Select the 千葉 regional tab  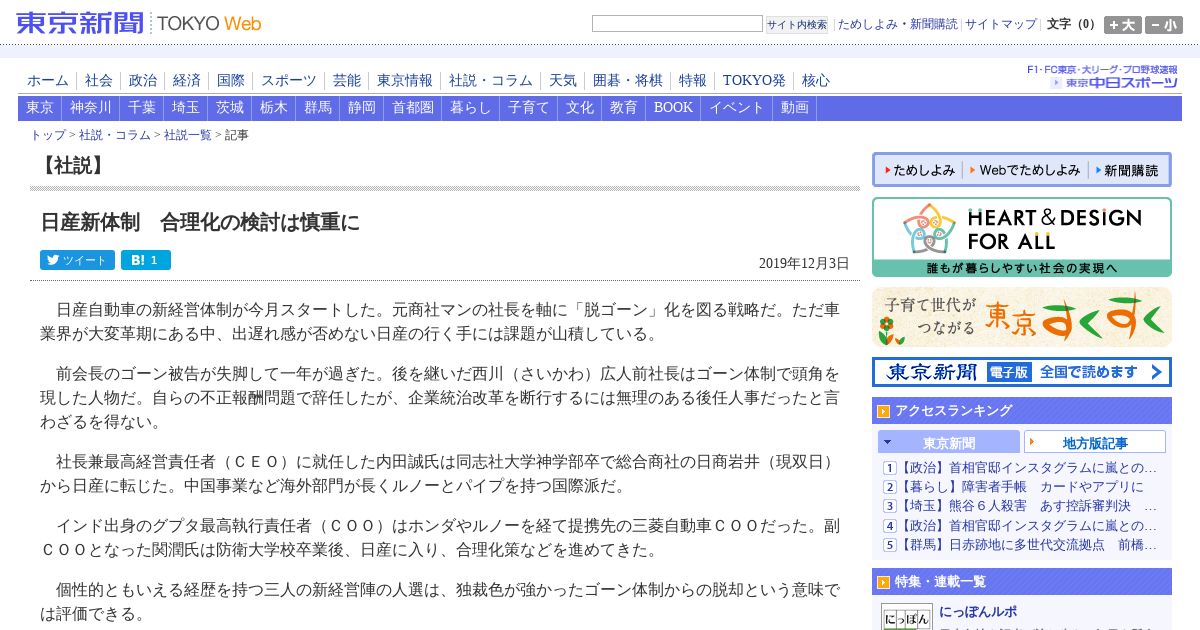point(142,108)
